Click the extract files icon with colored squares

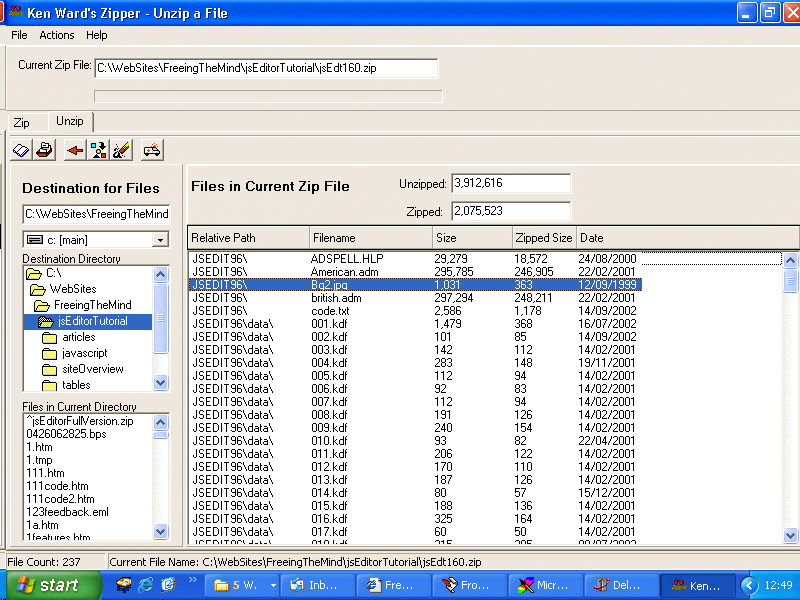pyautogui.click(x=97, y=148)
